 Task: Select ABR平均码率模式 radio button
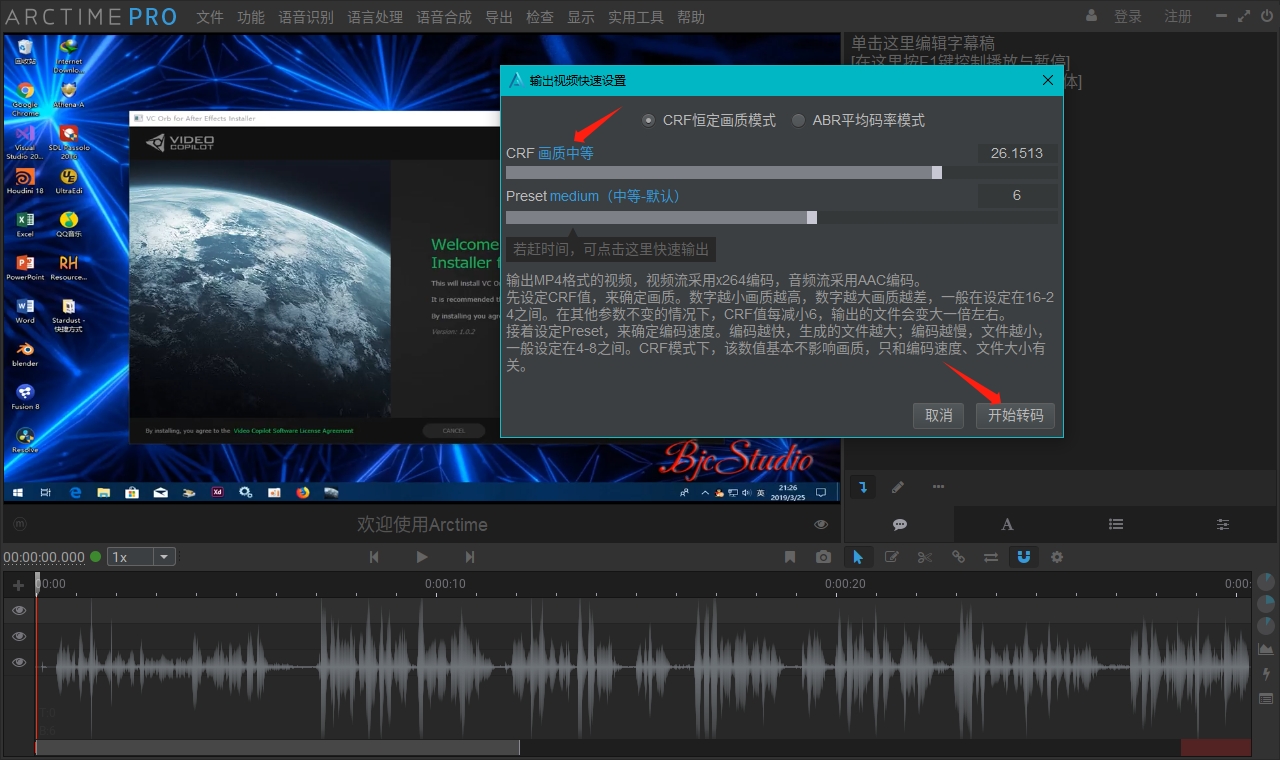pos(798,120)
